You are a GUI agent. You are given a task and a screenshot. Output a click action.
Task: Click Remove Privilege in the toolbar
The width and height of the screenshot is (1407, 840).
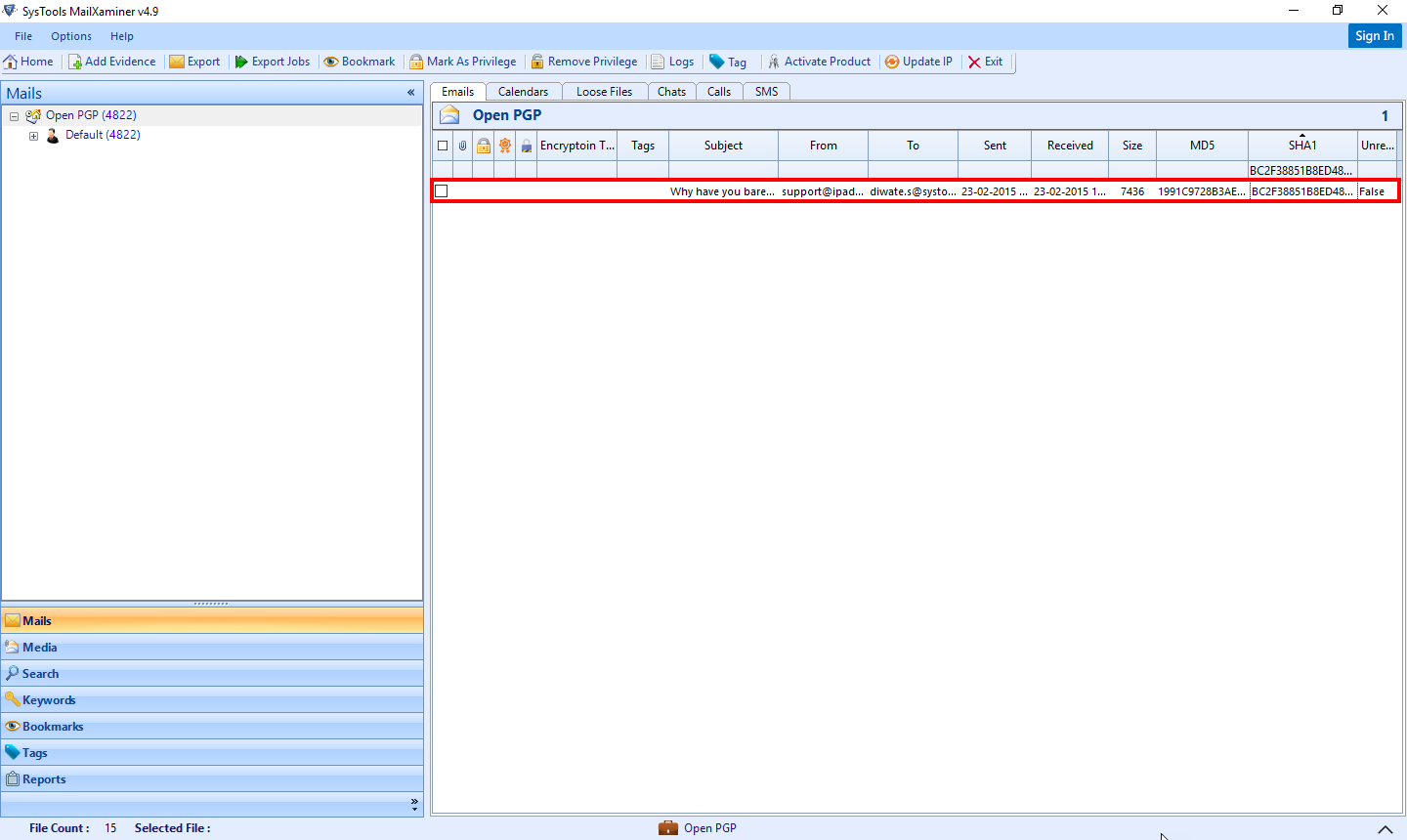[583, 62]
